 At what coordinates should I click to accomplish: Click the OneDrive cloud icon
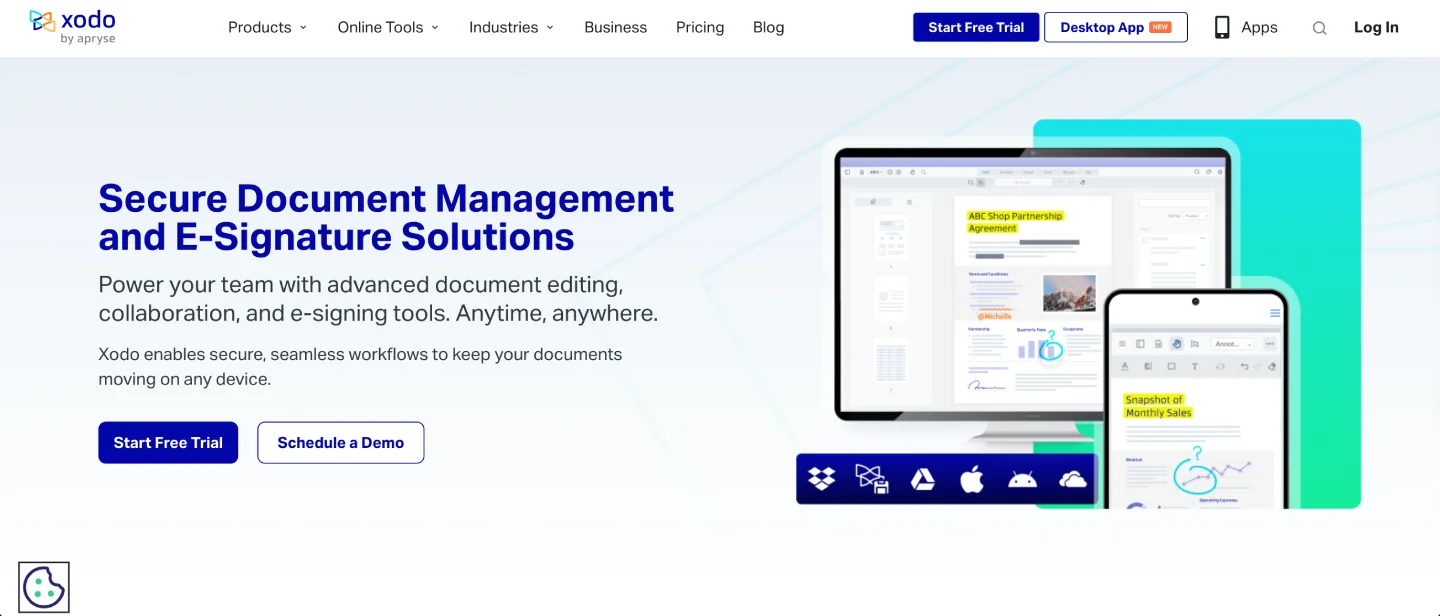click(1073, 480)
